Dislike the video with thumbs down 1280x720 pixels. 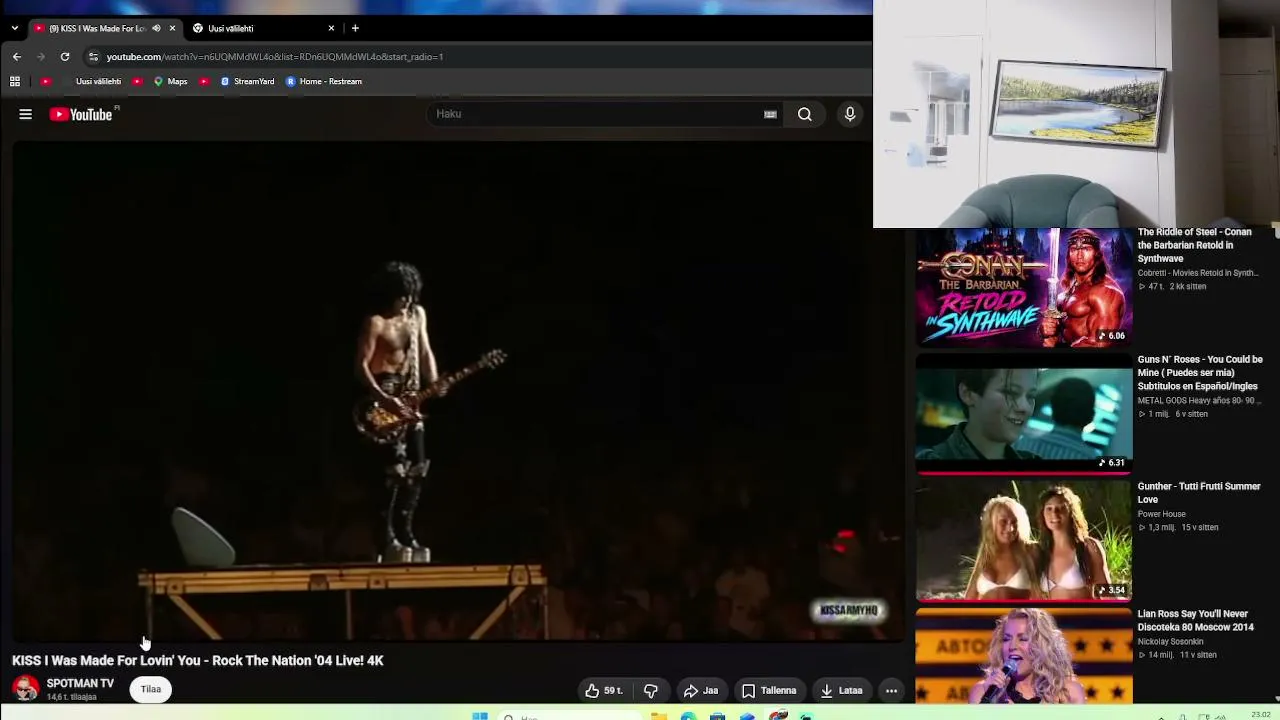tap(651, 690)
